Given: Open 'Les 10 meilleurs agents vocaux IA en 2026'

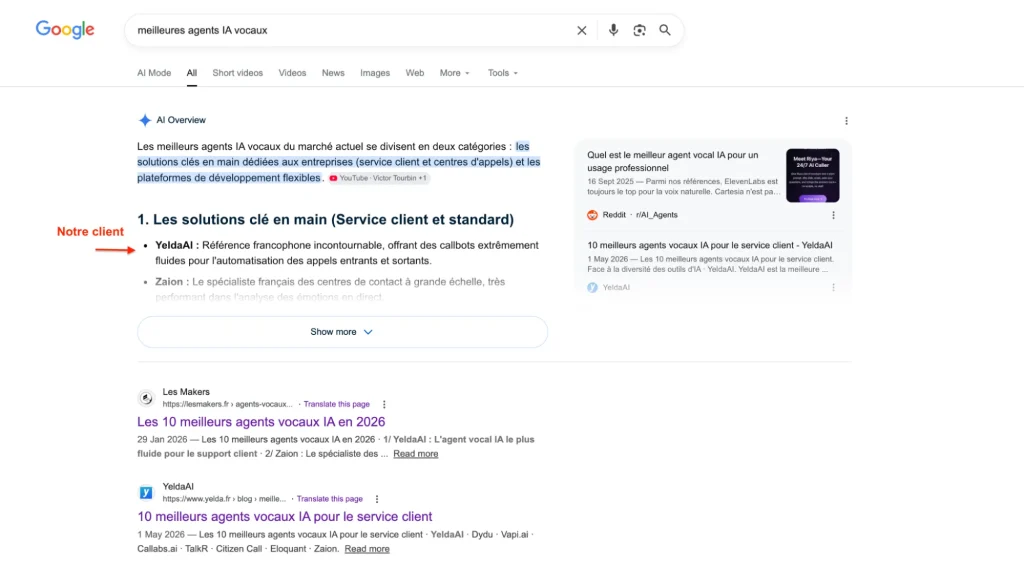Looking at the screenshot, I should pyautogui.click(x=261, y=422).
